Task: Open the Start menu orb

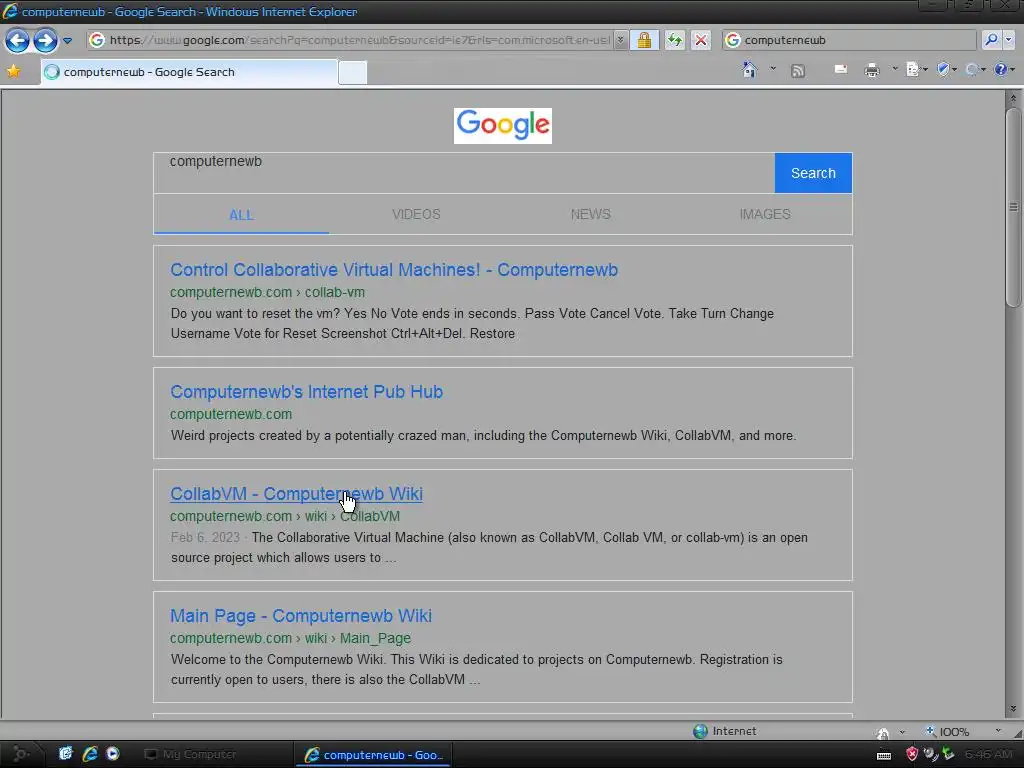Action: point(20,754)
